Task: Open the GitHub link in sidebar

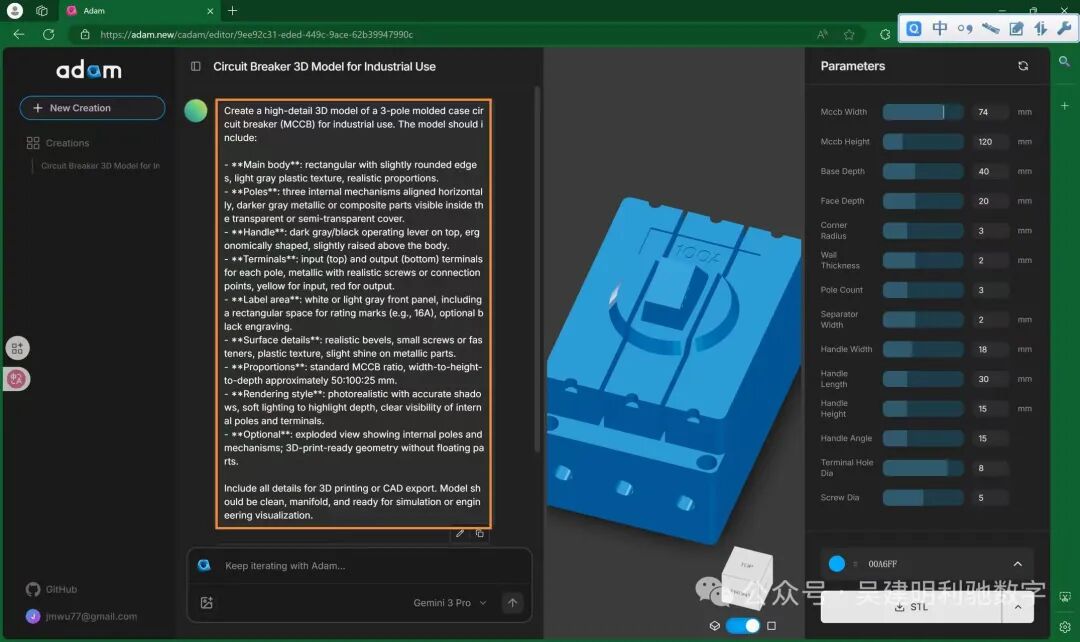Action: click(50, 589)
